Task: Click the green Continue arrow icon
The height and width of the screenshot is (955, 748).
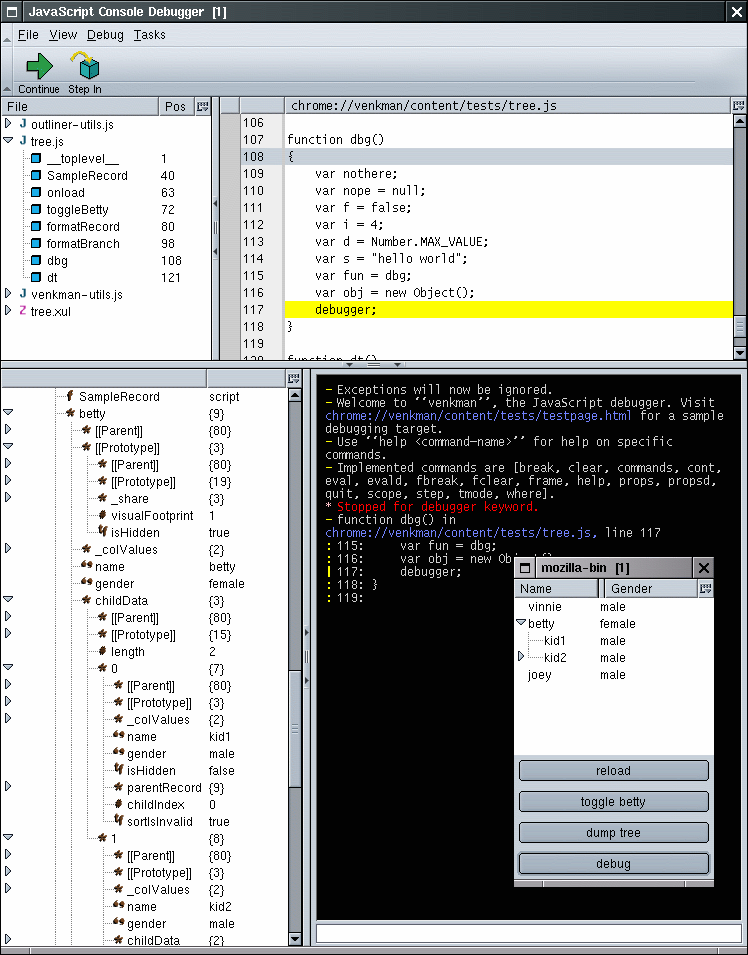Action: point(40,66)
